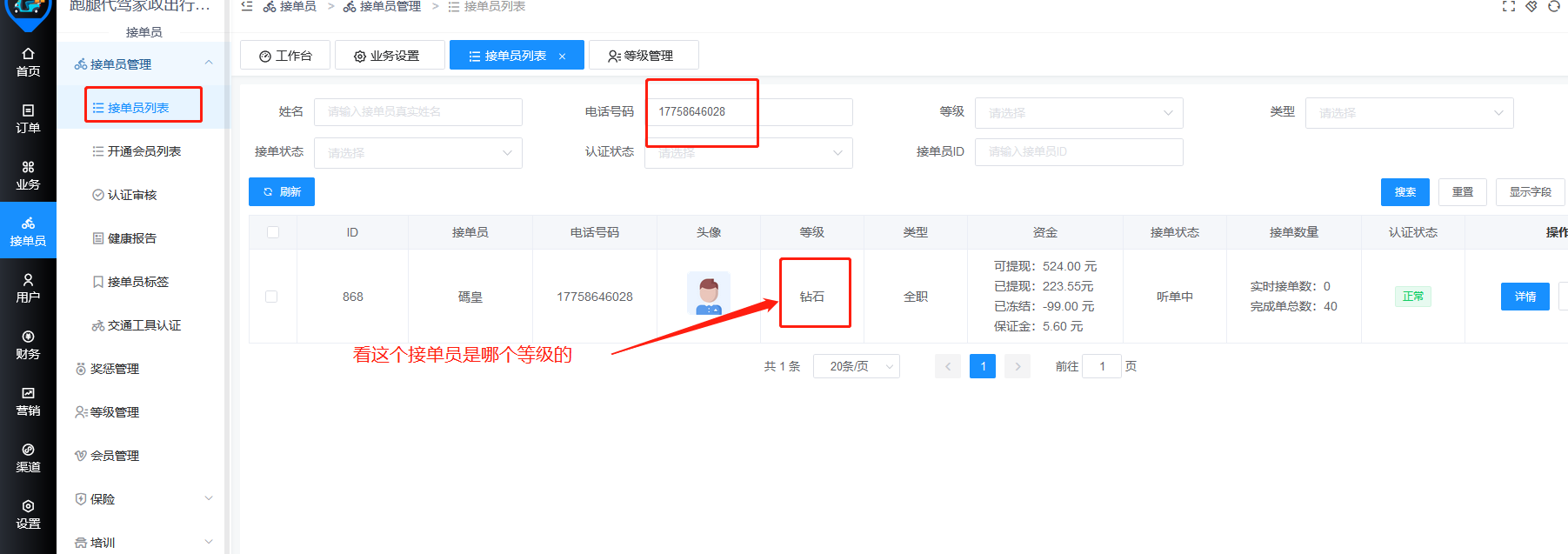1568x554 pixels.
Task: Select the table header checkbox
Action: (x=273, y=232)
